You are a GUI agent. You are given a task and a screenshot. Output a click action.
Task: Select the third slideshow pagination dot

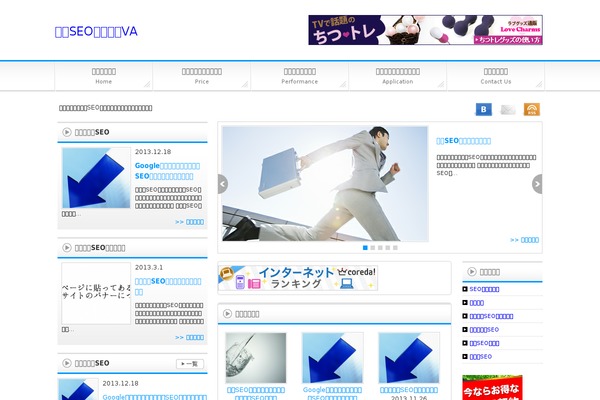tap(380, 248)
